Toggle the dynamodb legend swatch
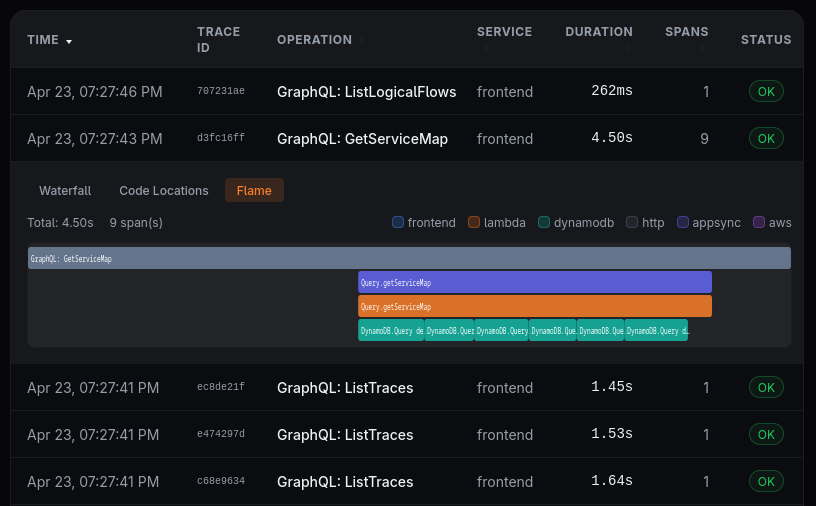The image size is (816, 506). pos(544,222)
